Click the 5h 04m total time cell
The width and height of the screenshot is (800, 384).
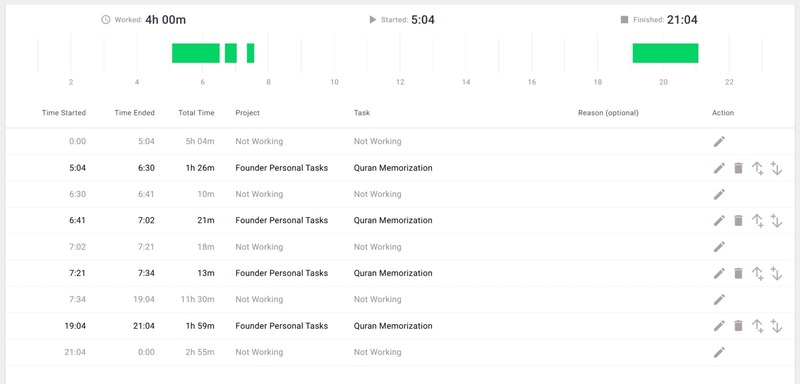200,141
